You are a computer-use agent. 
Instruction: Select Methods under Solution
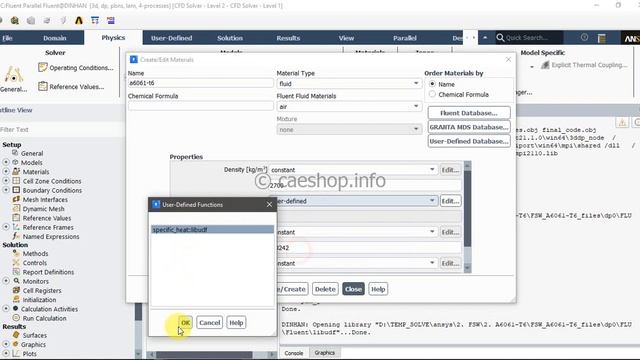point(35,253)
